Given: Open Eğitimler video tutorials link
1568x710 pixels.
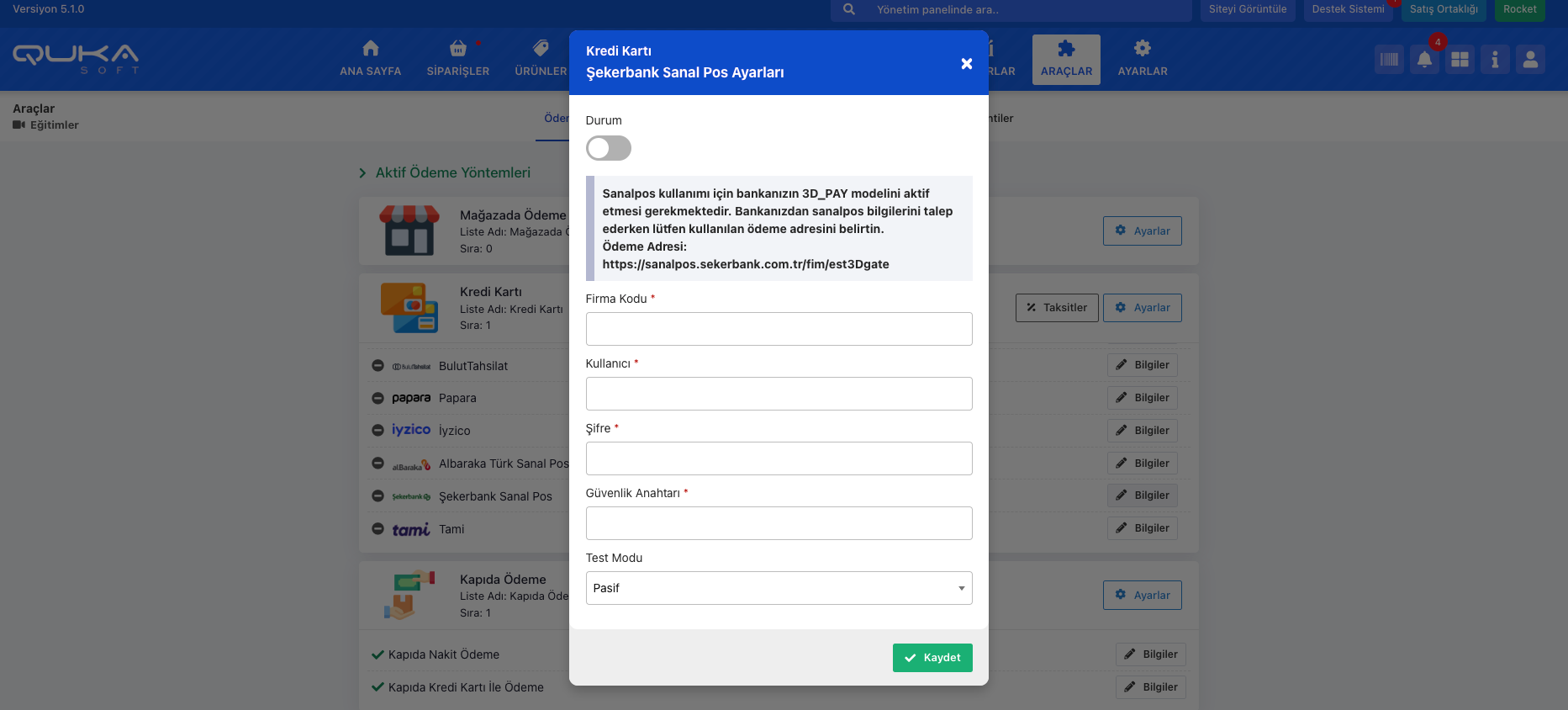Looking at the screenshot, I should click(x=46, y=125).
